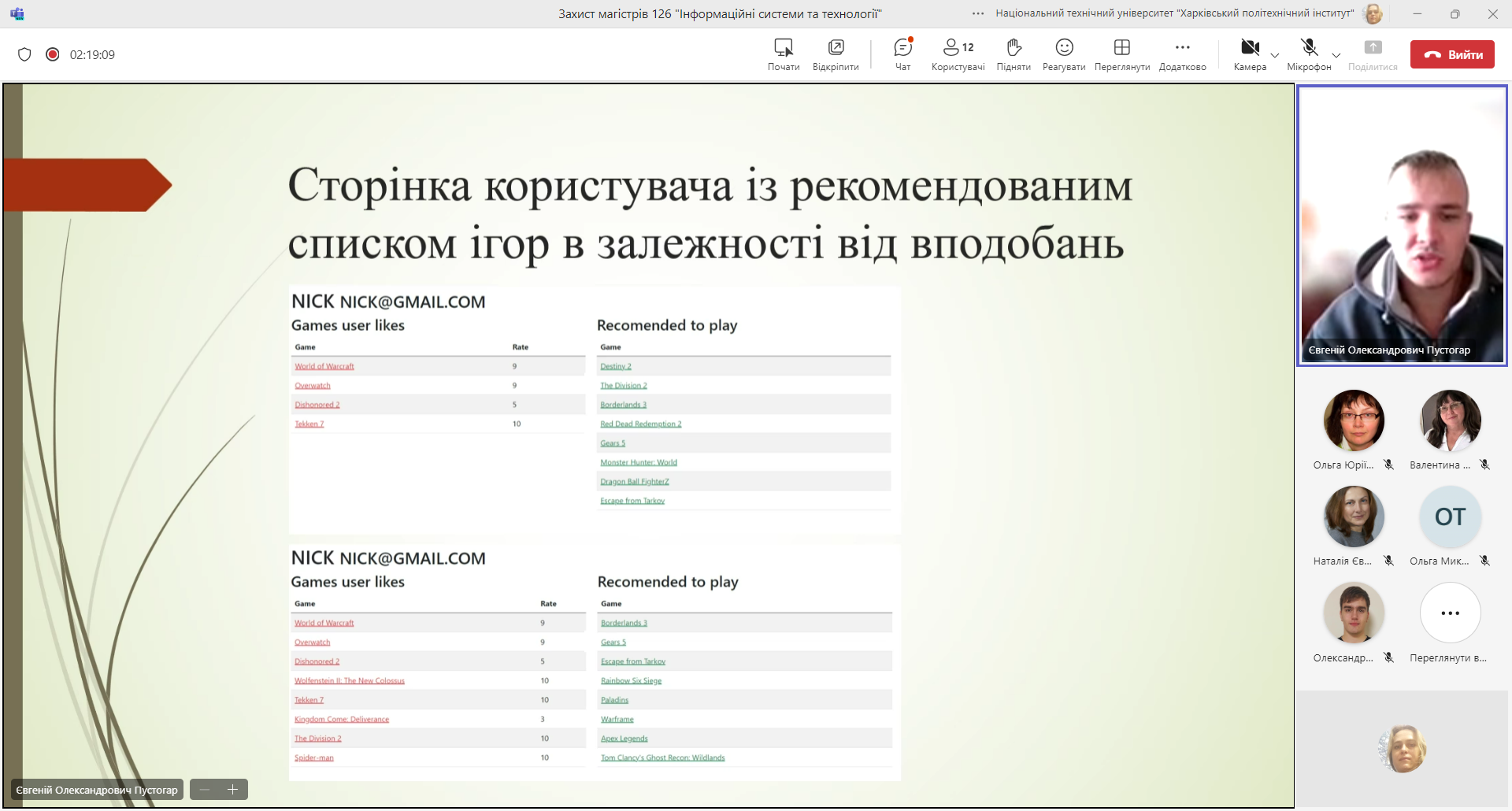Expand the camera options chevron

click(x=1275, y=55)
